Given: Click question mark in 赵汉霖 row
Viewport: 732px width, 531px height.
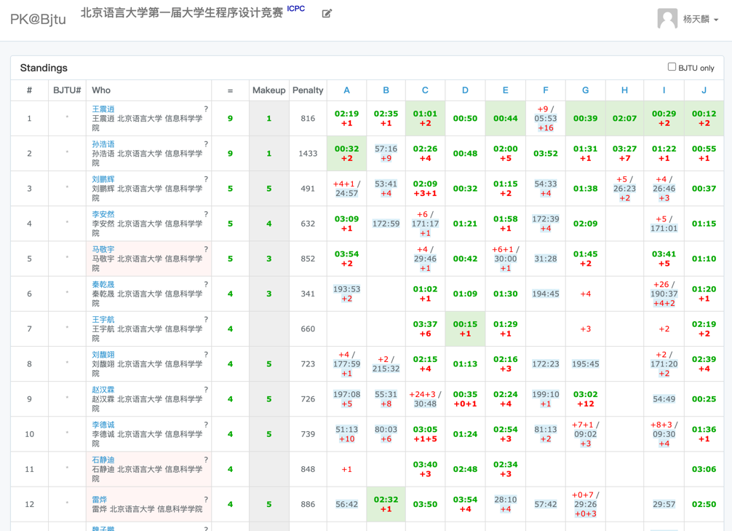Looking at the screenshot, I should [x=206, y=389].
